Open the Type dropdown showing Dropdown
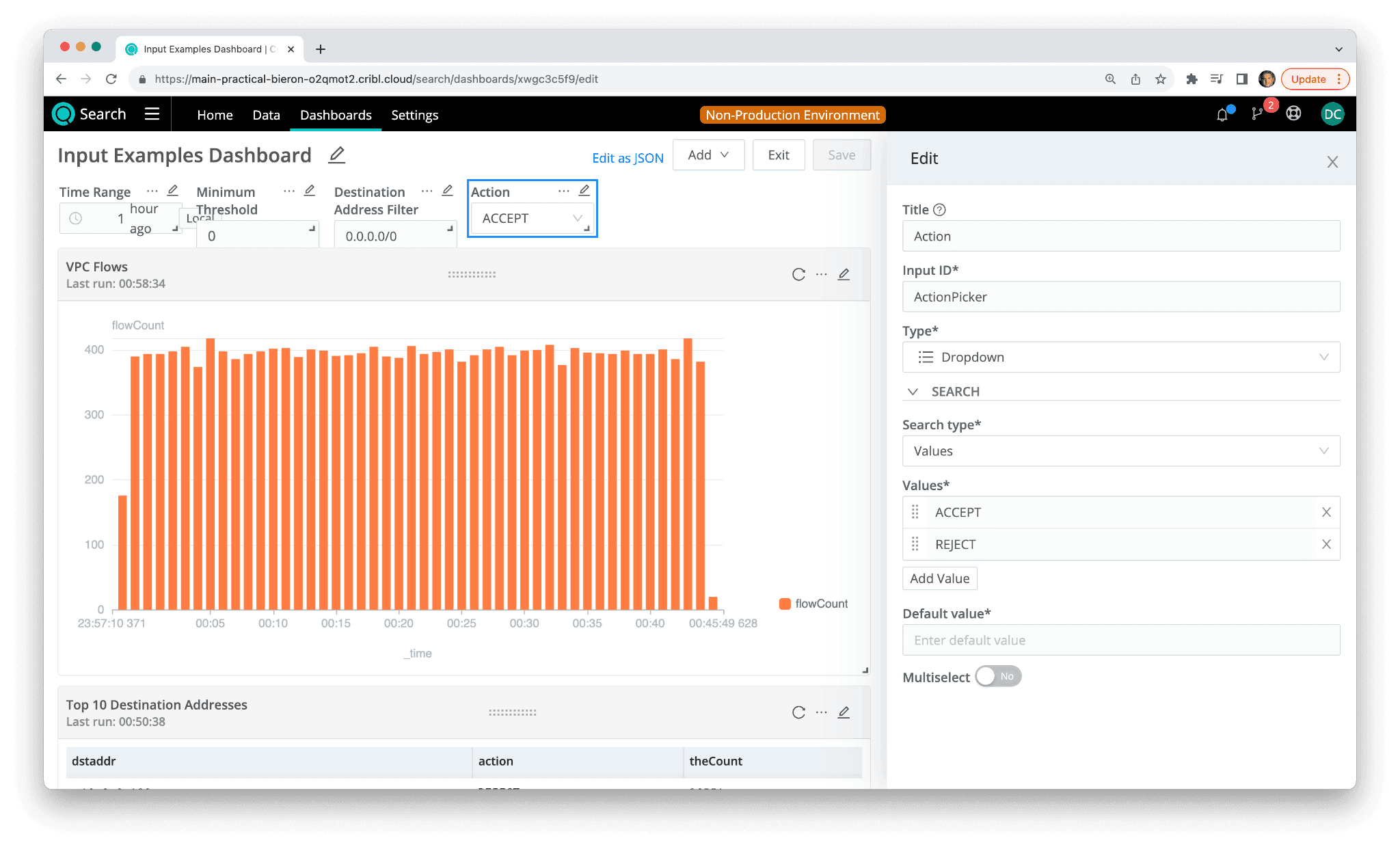Image resolution: width=1400 pixels, height=847 pixels. 1120,357
